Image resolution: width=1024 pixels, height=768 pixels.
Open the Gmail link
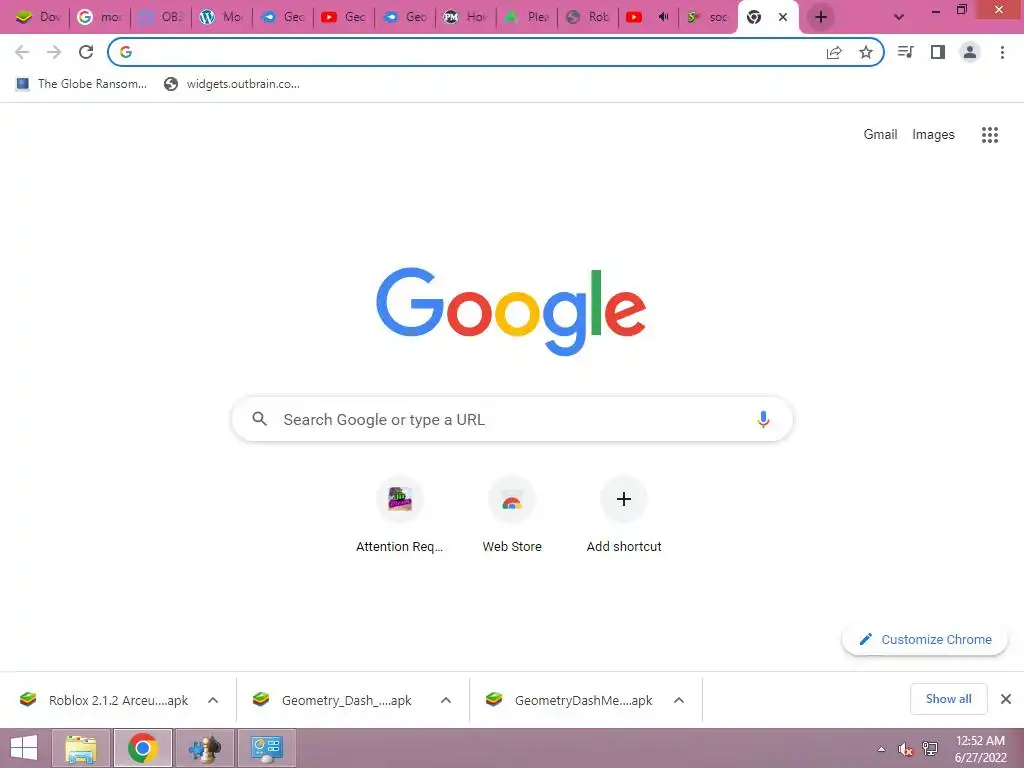tap(880, 135)
